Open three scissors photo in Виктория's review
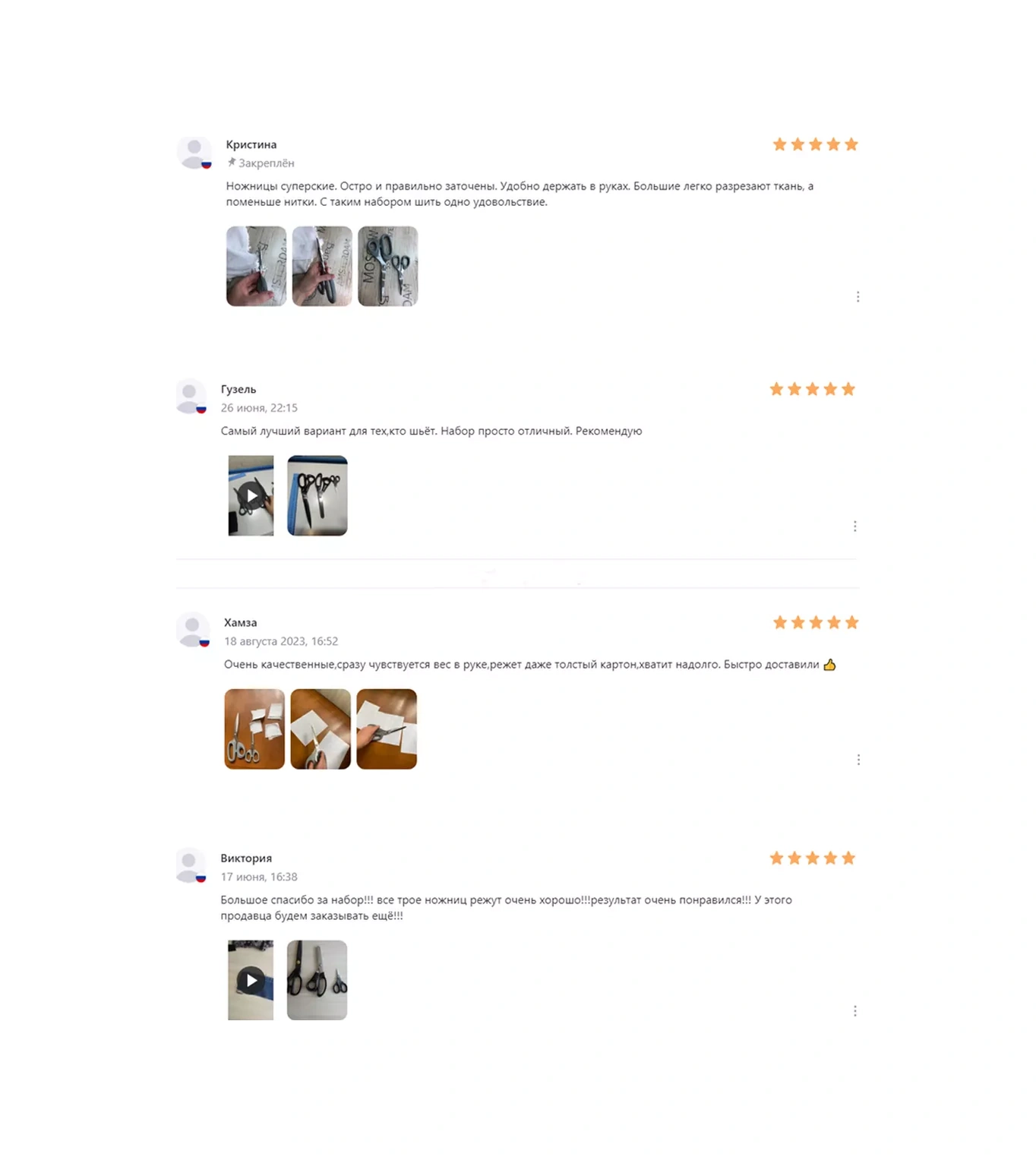Image resolution: width=1036 pixels, height=1157 pixels. [x=317, y=980]
